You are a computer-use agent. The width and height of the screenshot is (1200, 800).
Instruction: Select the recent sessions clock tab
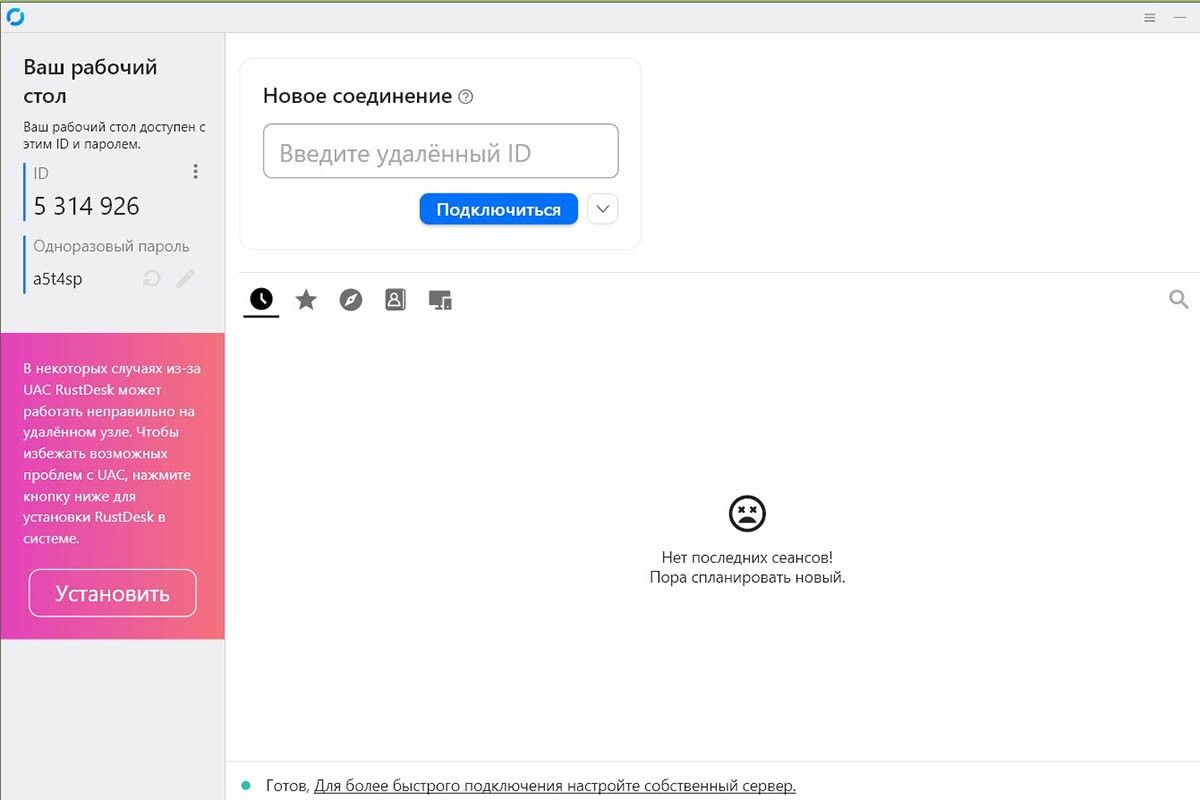point(261,299)
